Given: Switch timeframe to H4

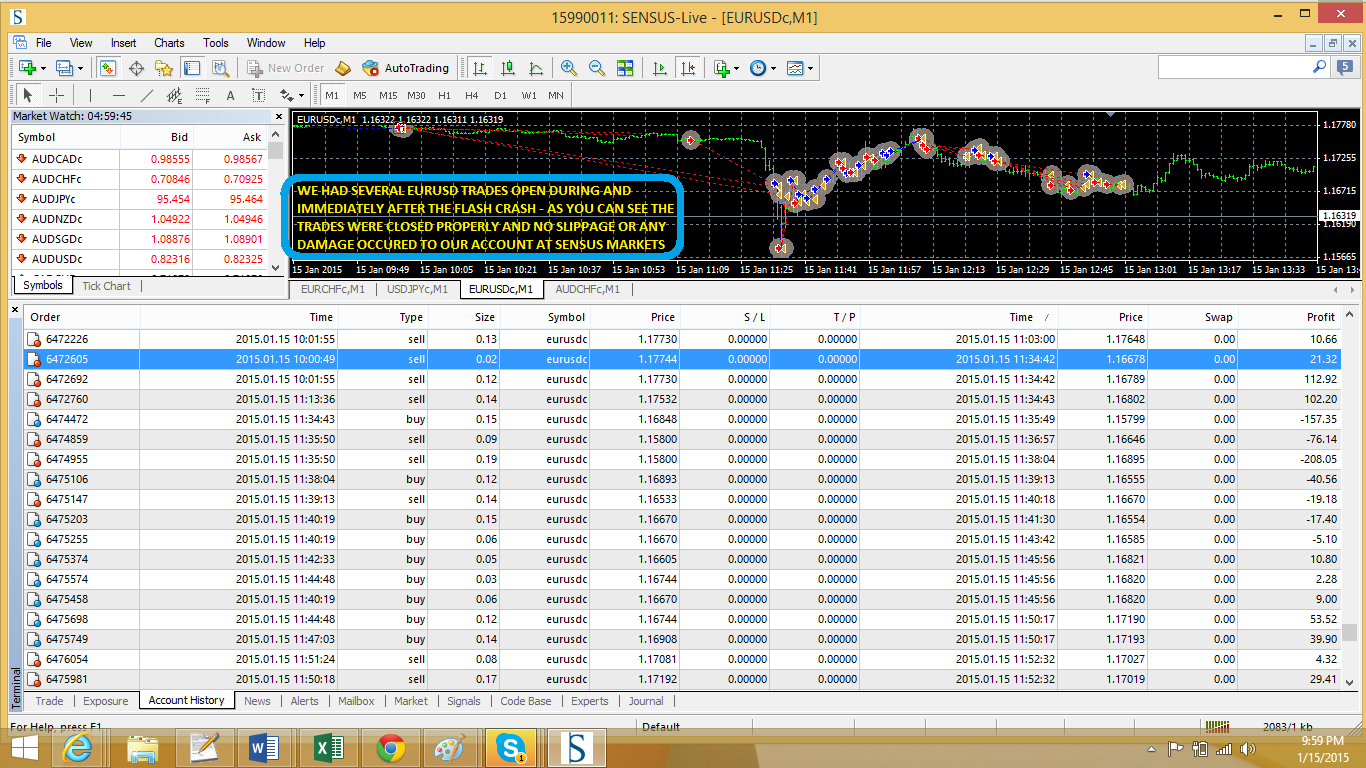Looking at the screenshot, I should pos(472,95).
